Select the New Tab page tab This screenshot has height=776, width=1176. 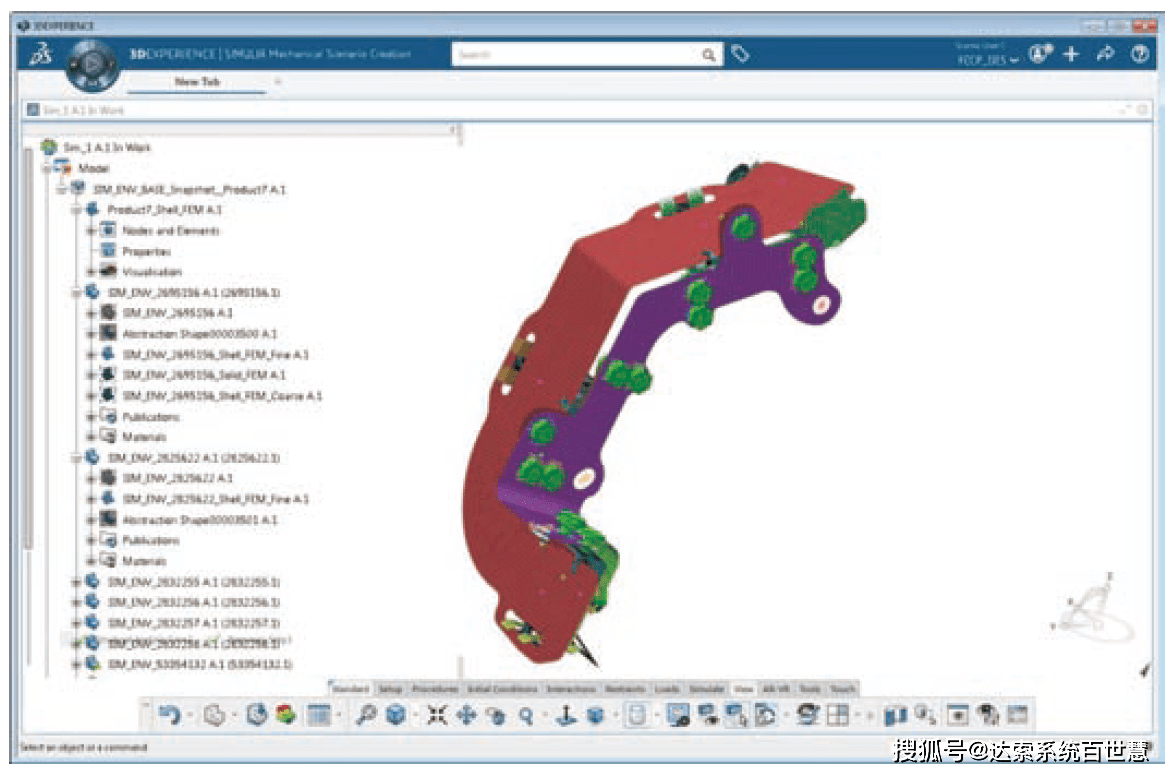pos(197,82)
